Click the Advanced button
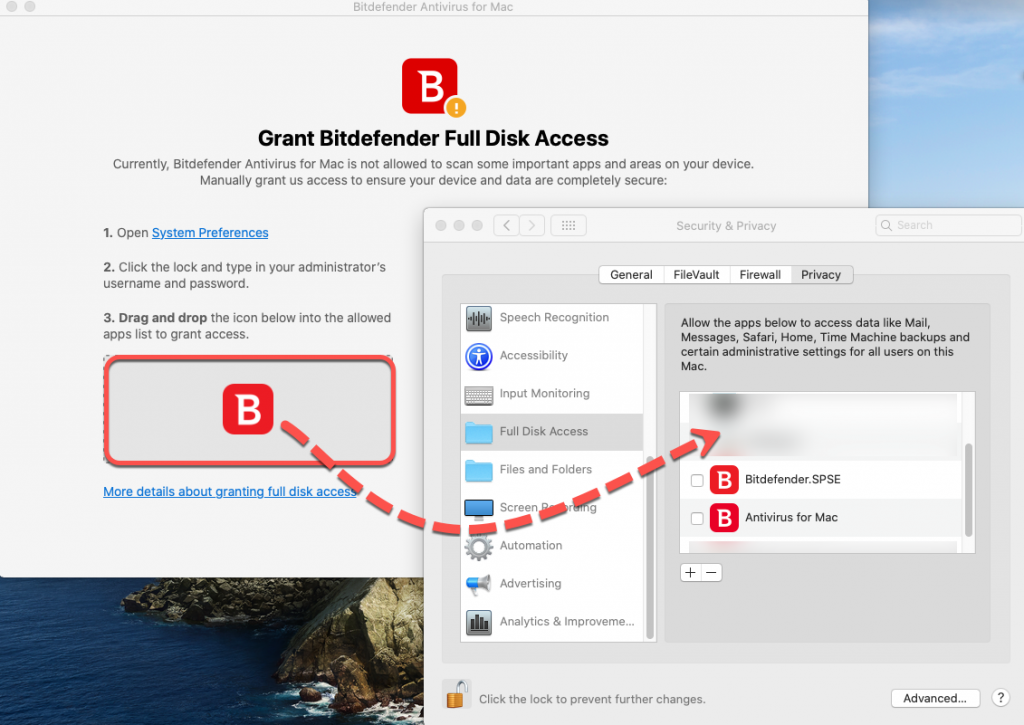This screenshot has width=1024, height=725. 935,698
